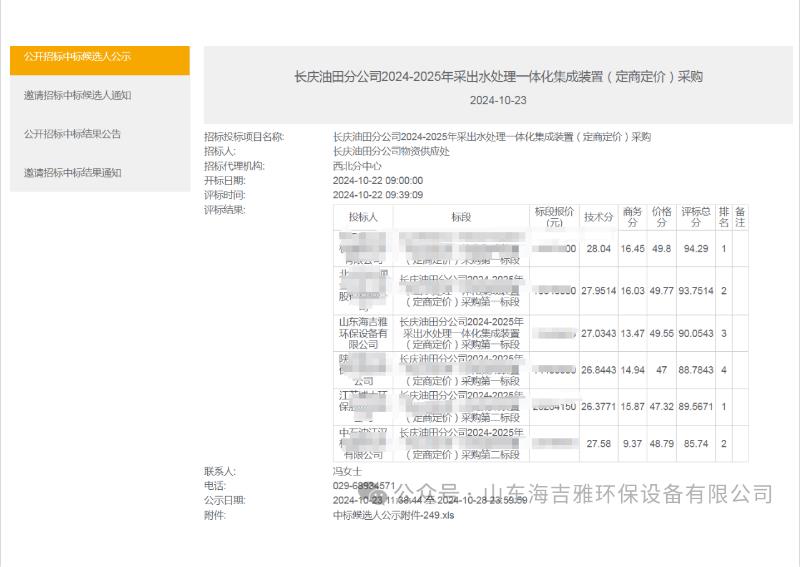Click the 投标人 column header
The width and height of the screenshot is (800, 567).
[x=363, y=217]
